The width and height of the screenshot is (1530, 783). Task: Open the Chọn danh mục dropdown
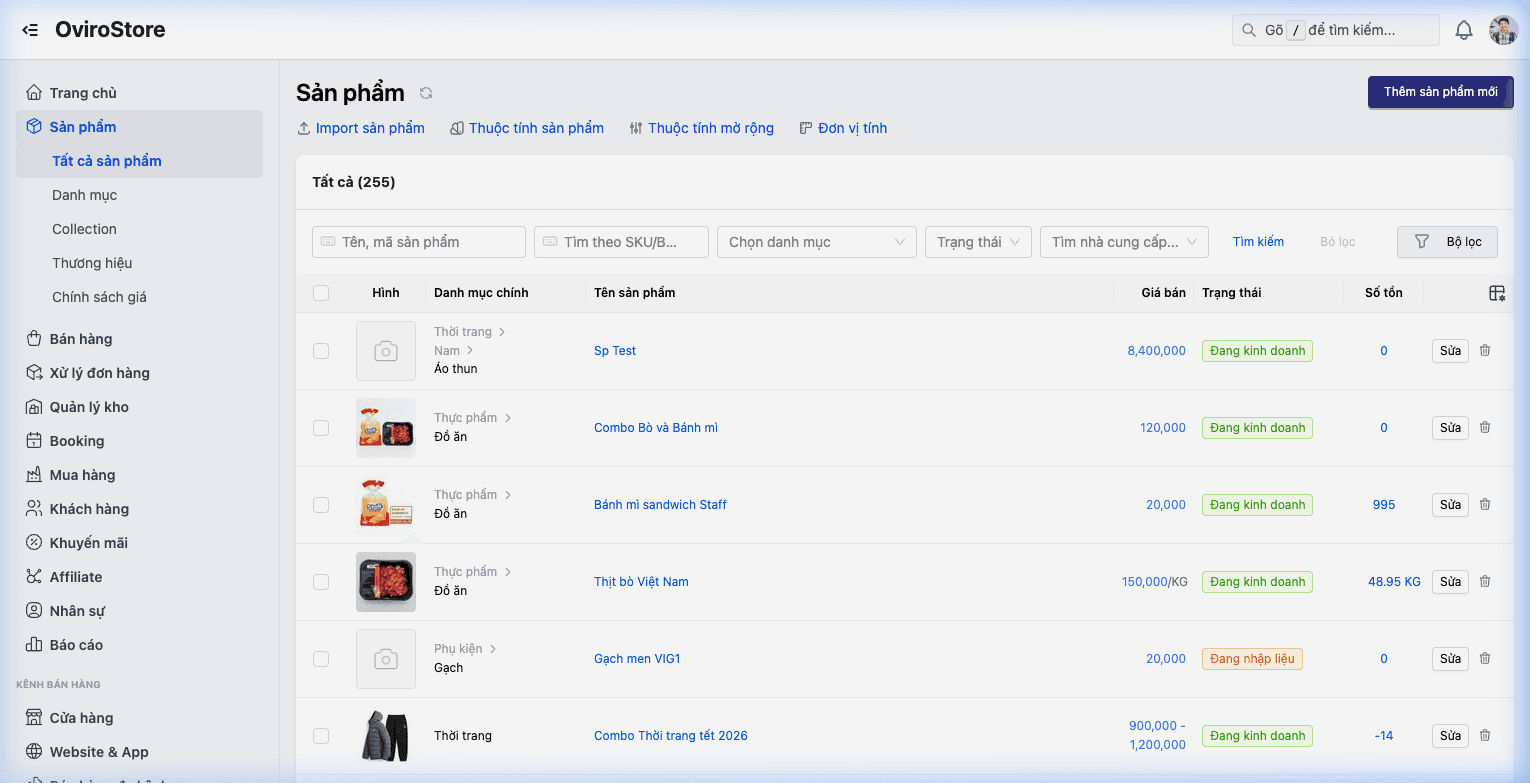[816, 241]
